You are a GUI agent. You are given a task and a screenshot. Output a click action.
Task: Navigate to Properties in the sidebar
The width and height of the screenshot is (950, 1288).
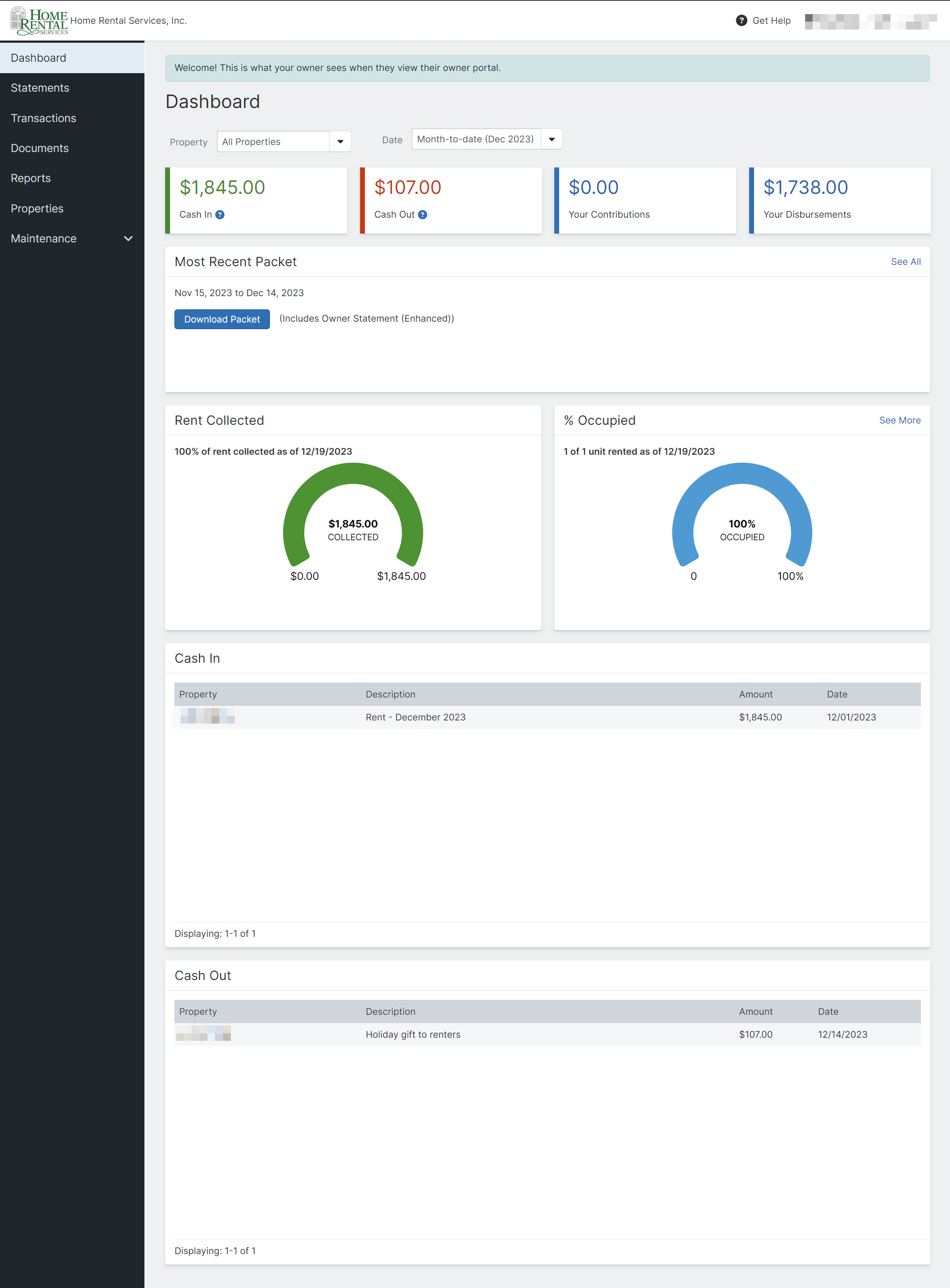click(37, 209)
